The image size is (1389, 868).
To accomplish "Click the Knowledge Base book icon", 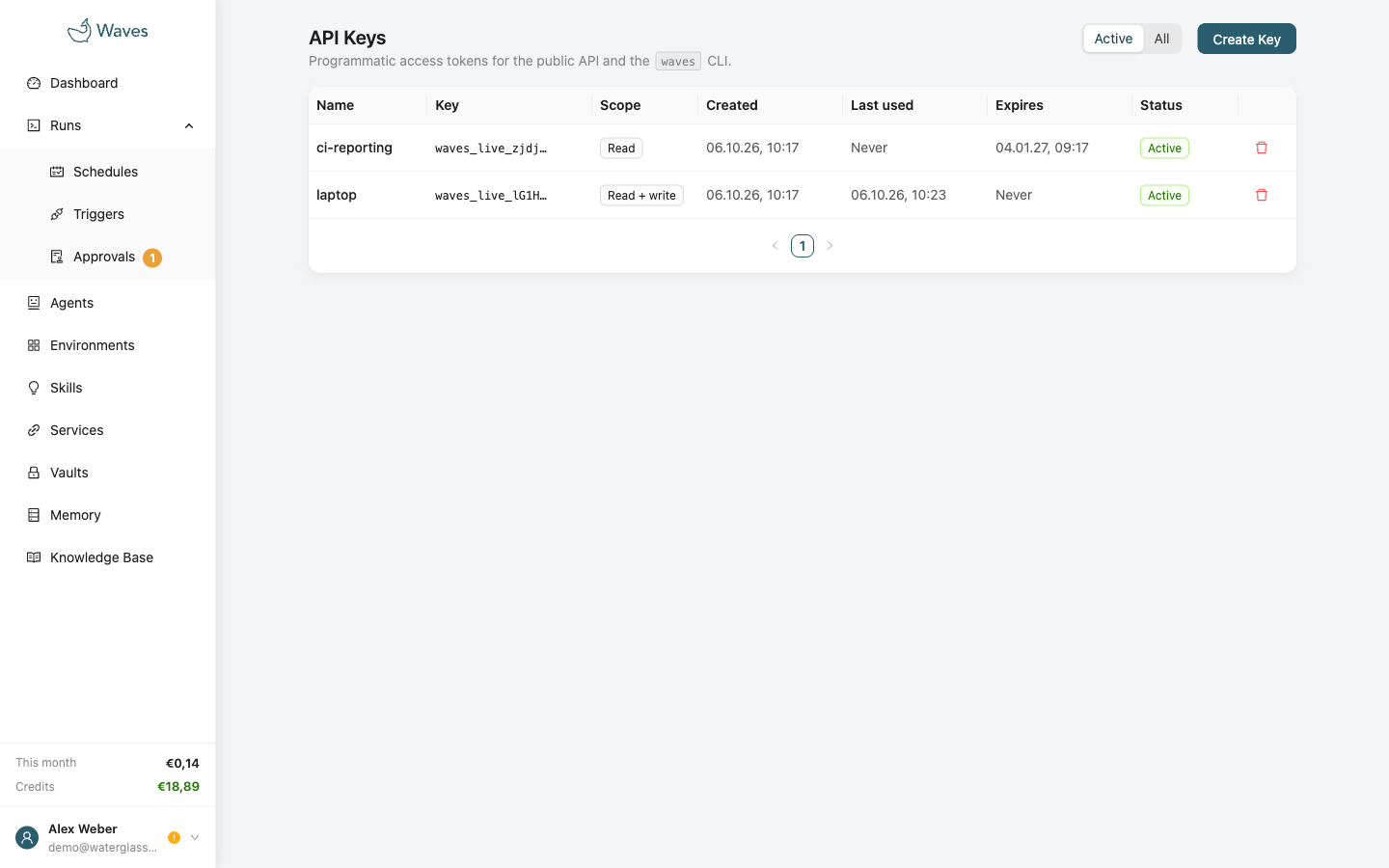I will (x=34, y=557).
